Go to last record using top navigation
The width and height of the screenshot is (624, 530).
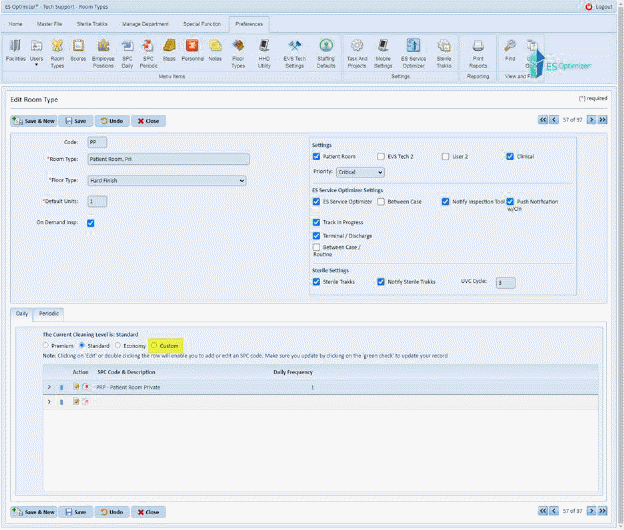pos(603,120)
